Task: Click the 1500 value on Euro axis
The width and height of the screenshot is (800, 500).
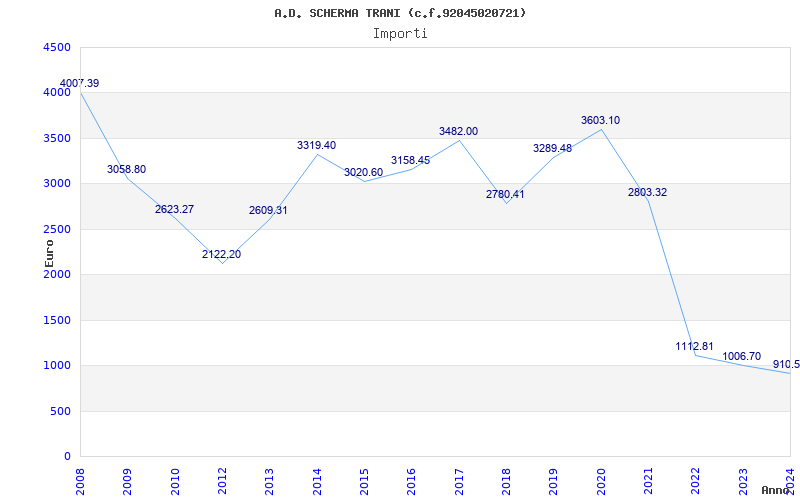Action: [57, 320]
